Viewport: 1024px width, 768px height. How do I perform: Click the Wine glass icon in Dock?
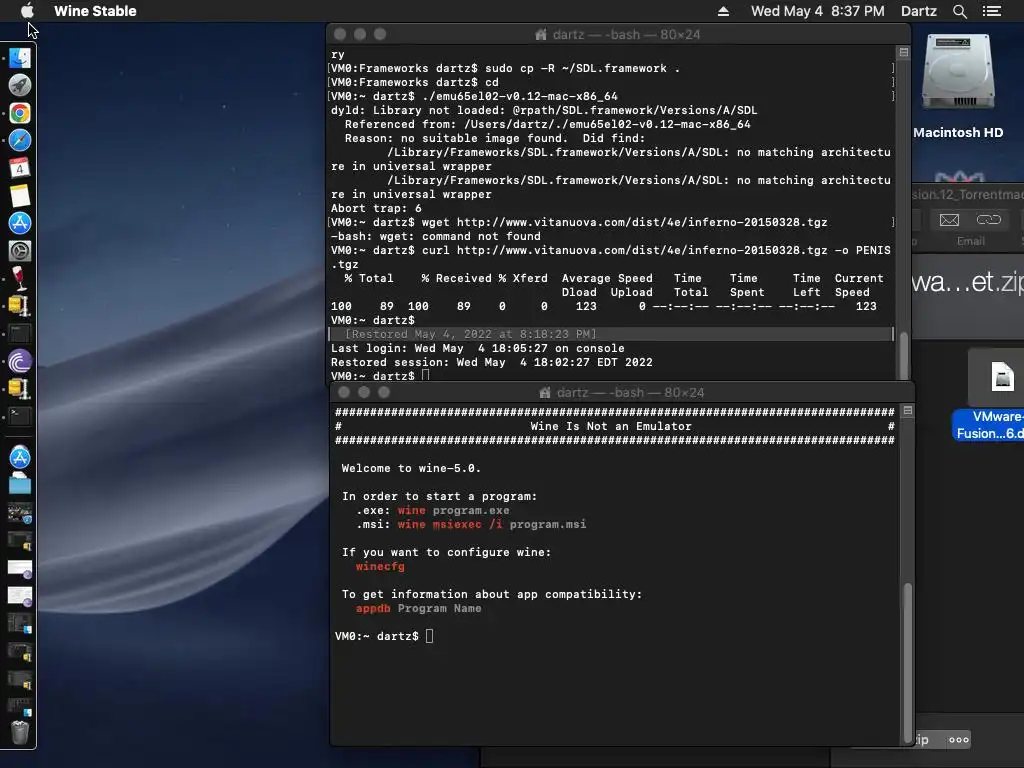pyautogui.click(x=20, y=278)
